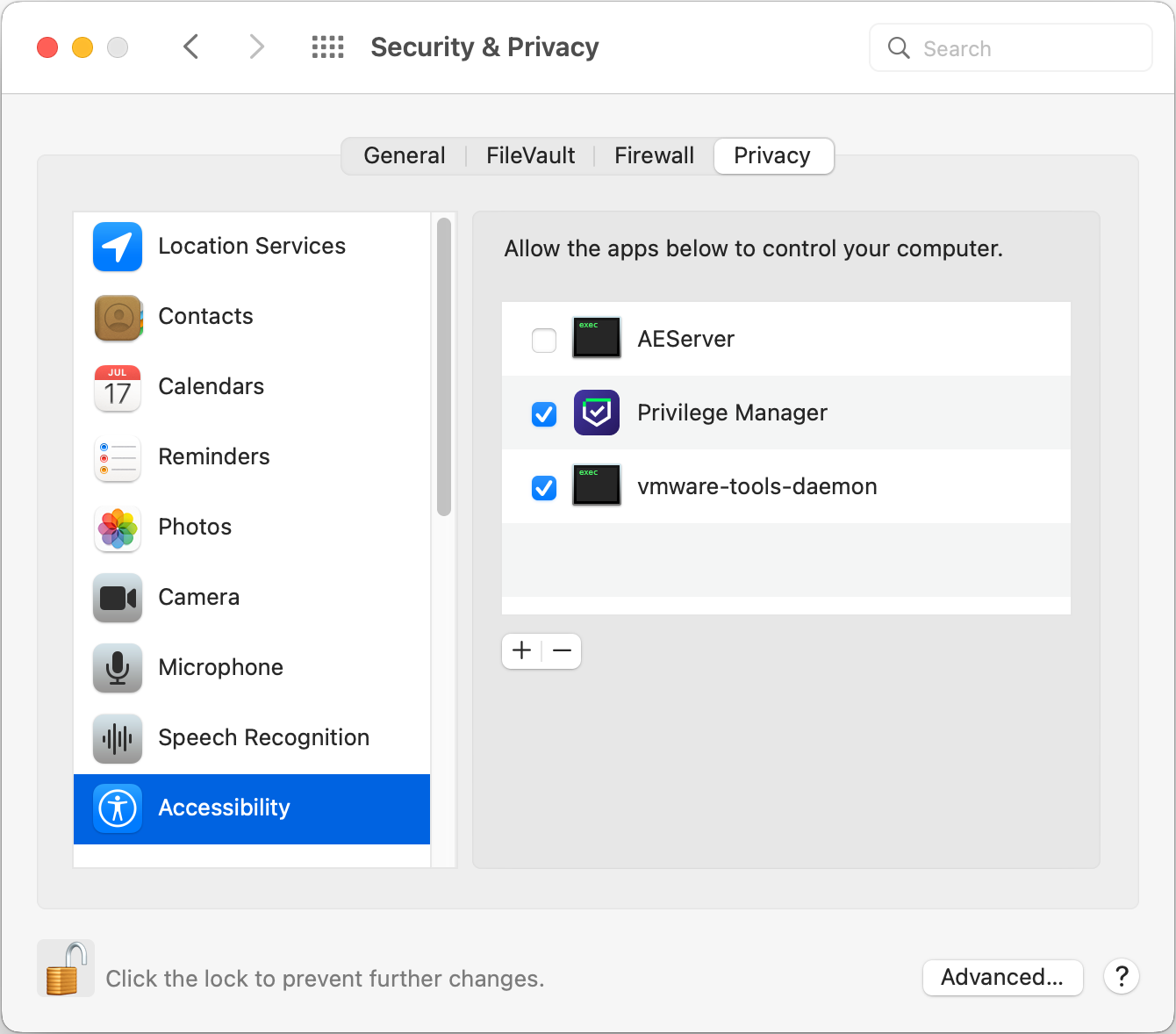This screenshot has width=1176, height=1034.
Task: Click the Speech Recognition waveform icon
Action: (118, 738)
